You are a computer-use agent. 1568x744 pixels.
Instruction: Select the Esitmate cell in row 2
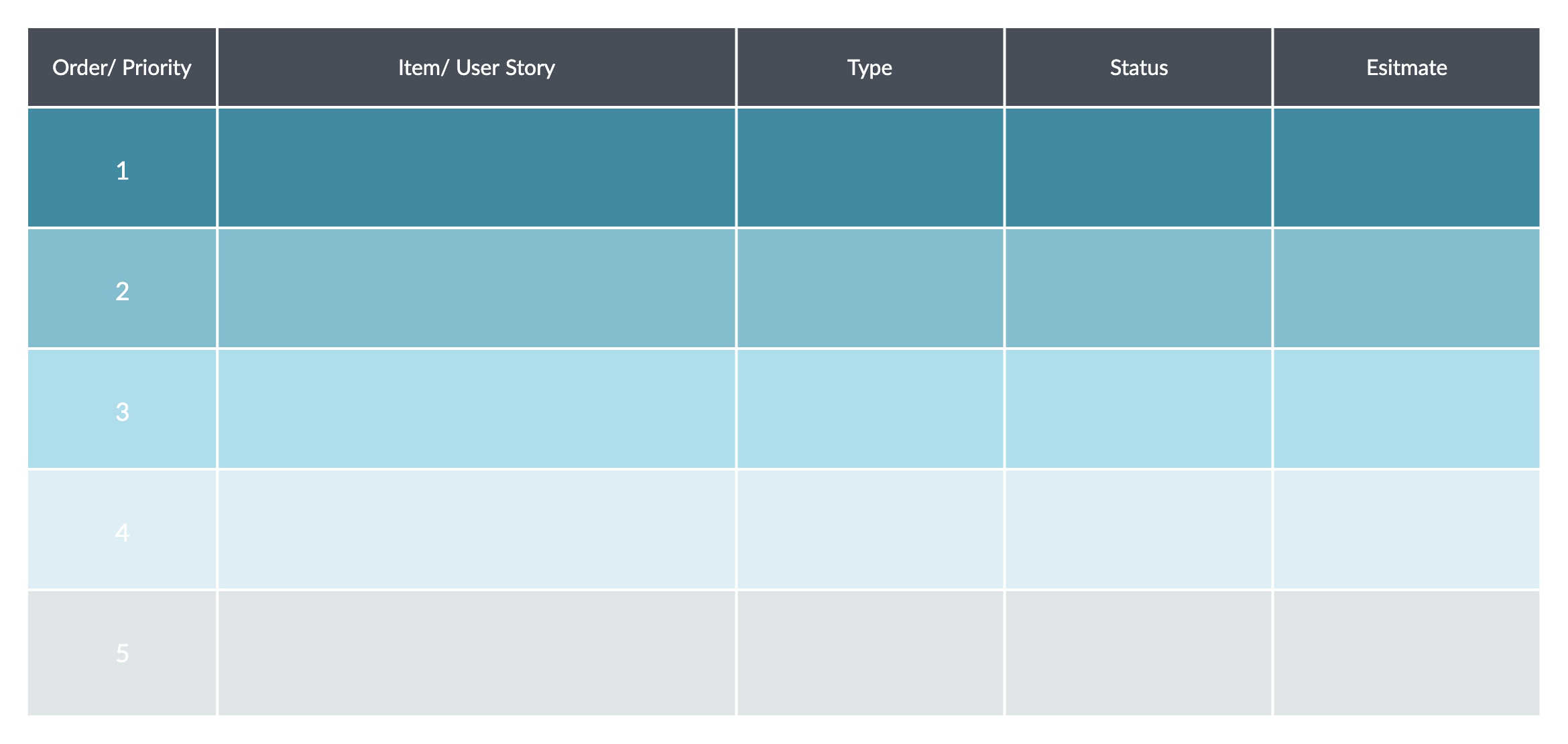[1406, 289]
